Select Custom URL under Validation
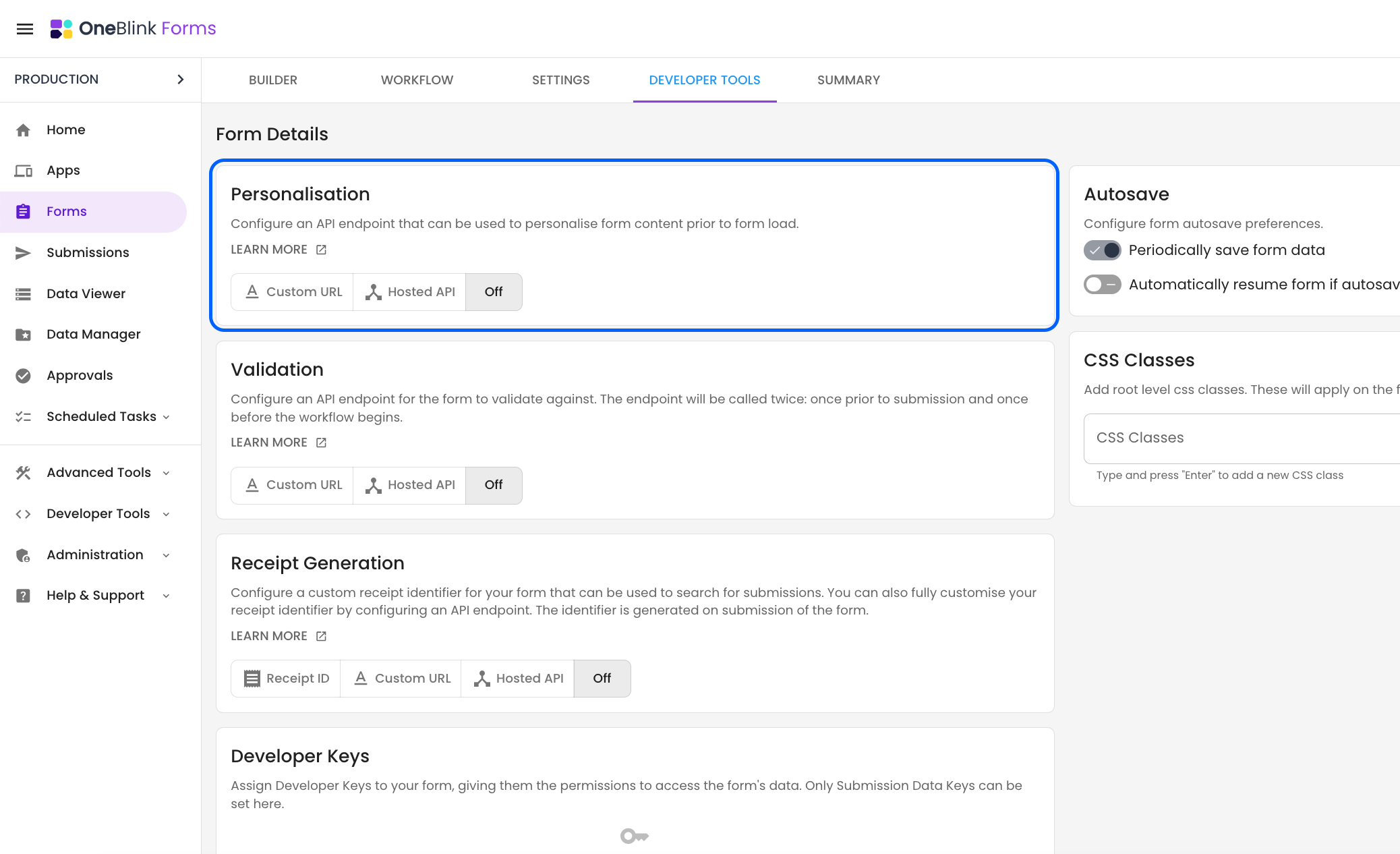This screenshot has height=854, width=1400. click(293, 485)
